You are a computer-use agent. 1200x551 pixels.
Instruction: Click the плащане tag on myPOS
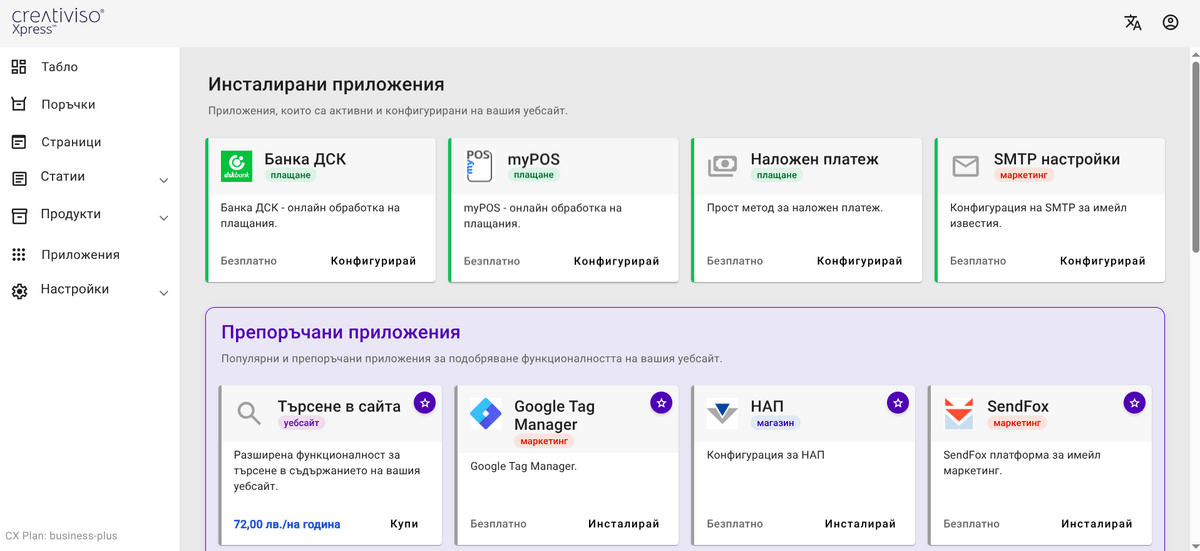coord(533,175)
